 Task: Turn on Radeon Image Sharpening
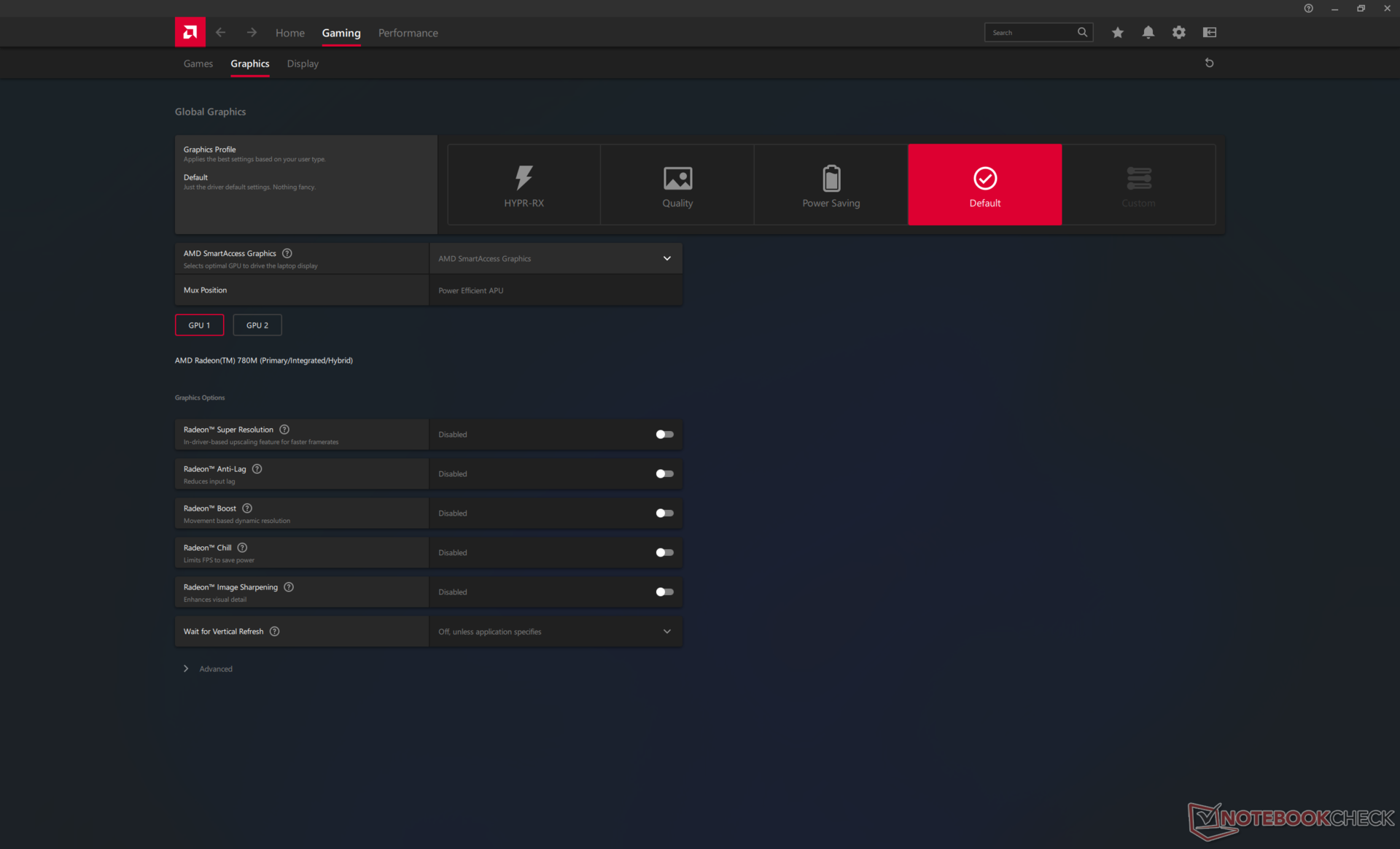pyautogui.click(x=664, y=592)
